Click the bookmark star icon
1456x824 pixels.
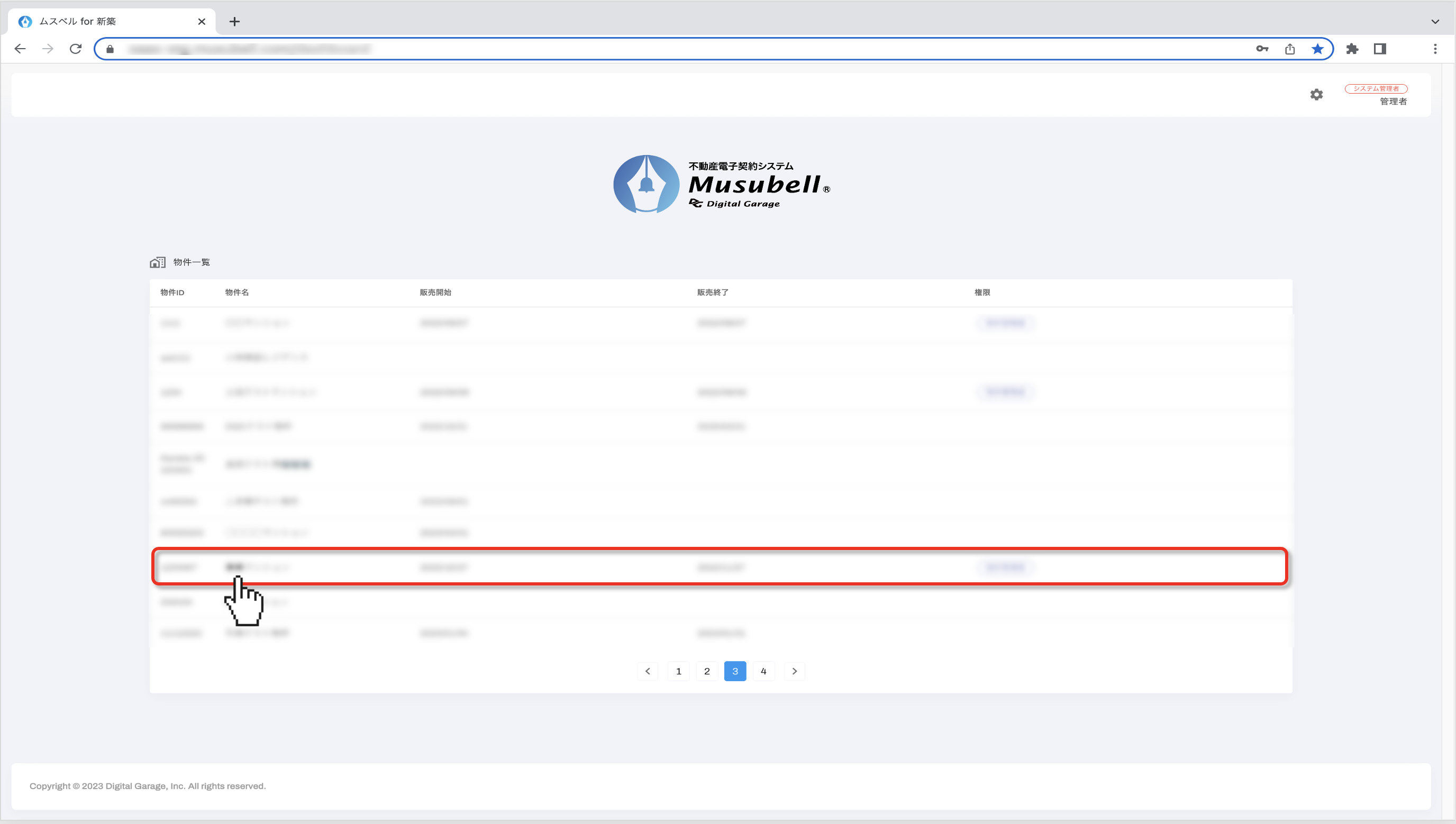(x=1317, y=49)
